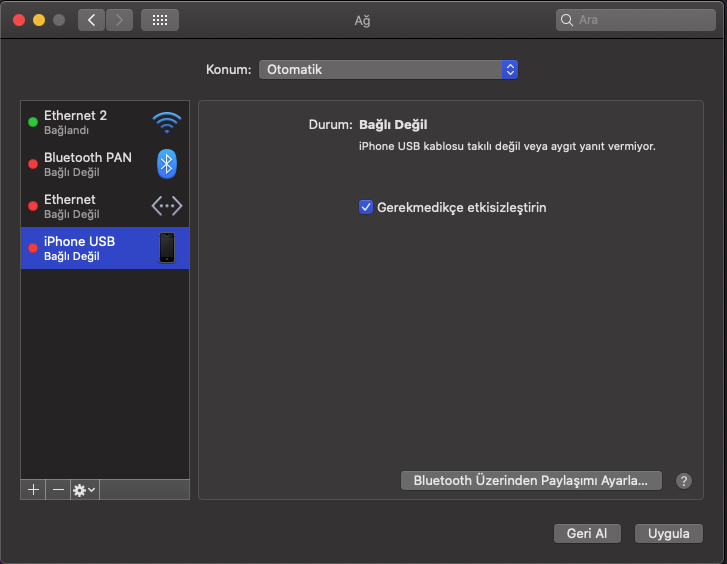Uncheck Gerekmedikçe etkisizleştirin checkbox

[x=366, y=208]
